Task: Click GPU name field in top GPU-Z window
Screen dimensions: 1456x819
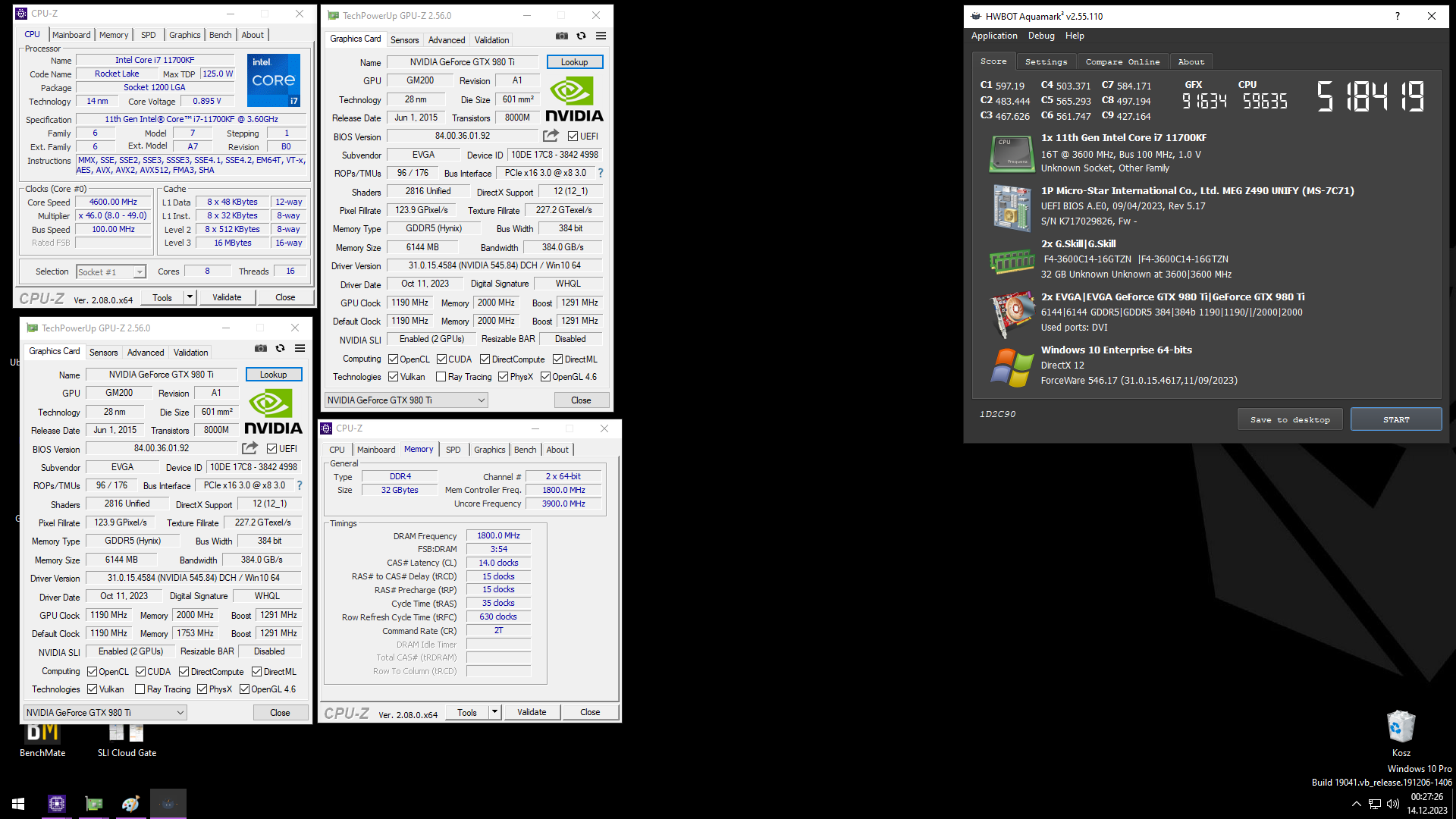Action: (x=463, y=62)
